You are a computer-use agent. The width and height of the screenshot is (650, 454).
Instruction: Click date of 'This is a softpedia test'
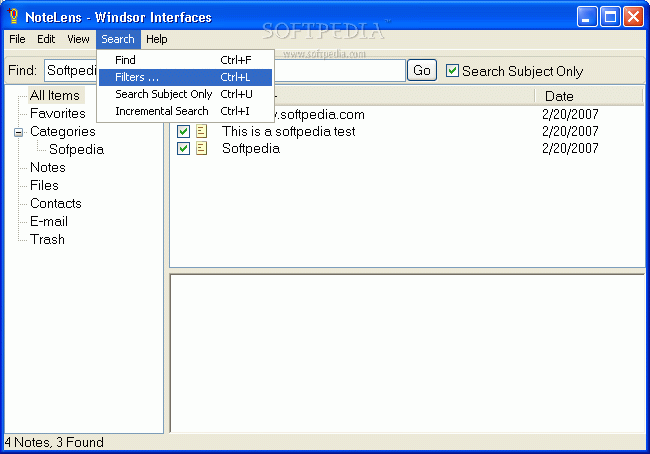point(570,131)
